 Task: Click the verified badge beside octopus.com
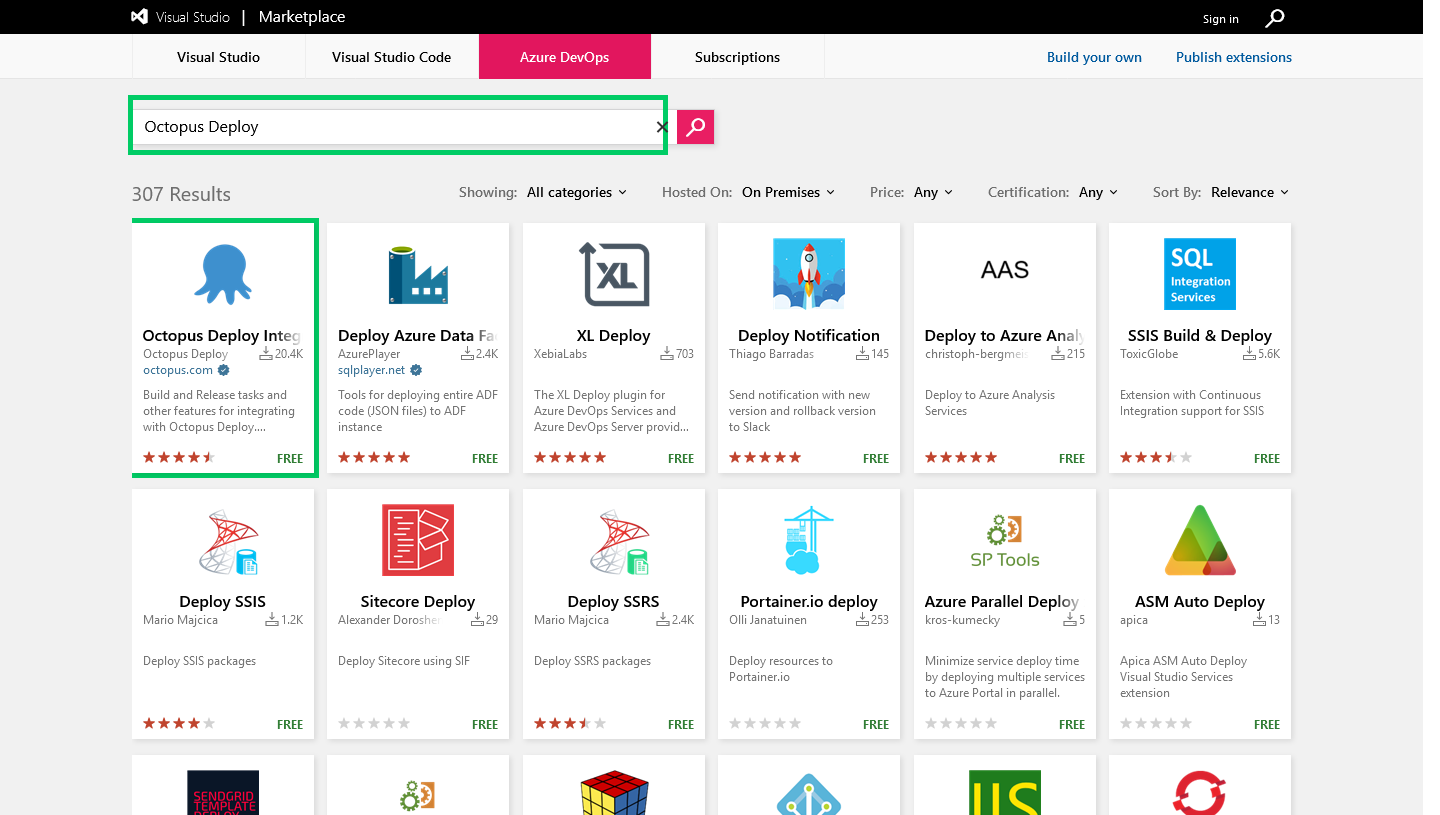pos(222,370)
